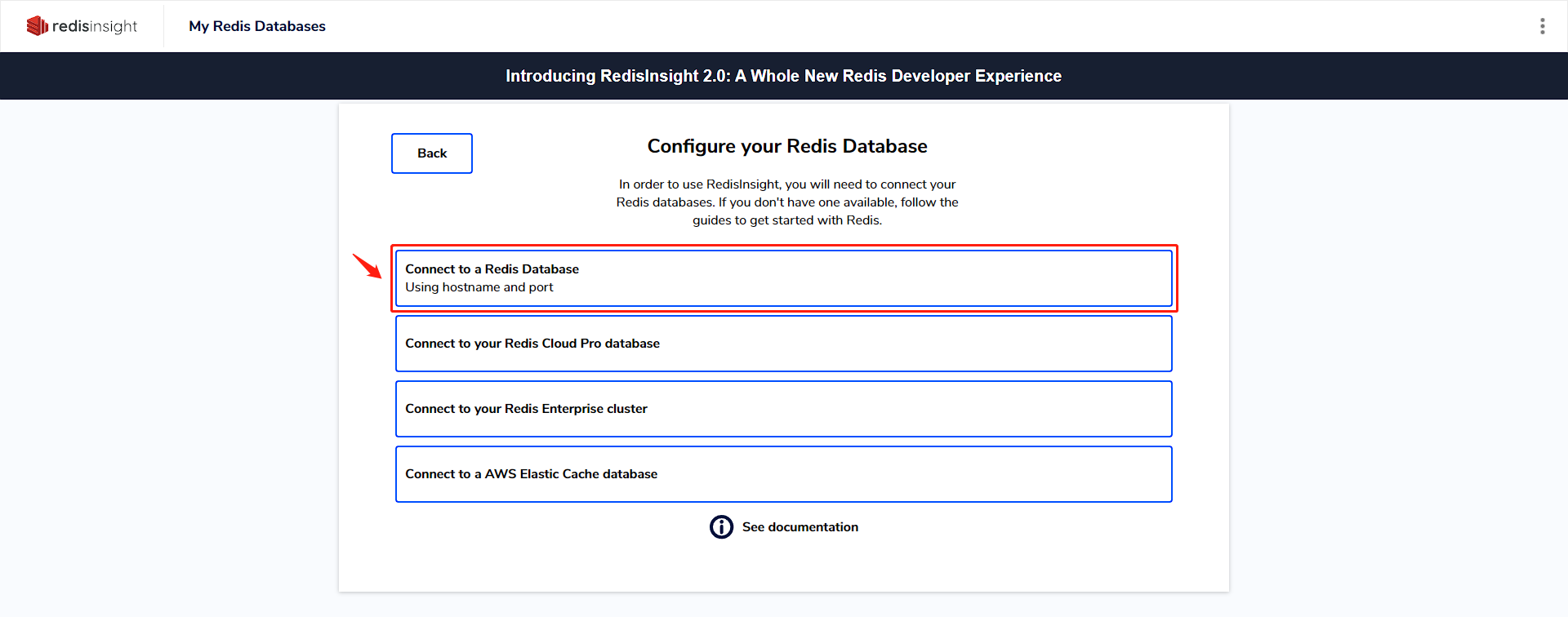1568x617 pixels.
Task: Open My Redis Databases page
Action: coord(257,26)
